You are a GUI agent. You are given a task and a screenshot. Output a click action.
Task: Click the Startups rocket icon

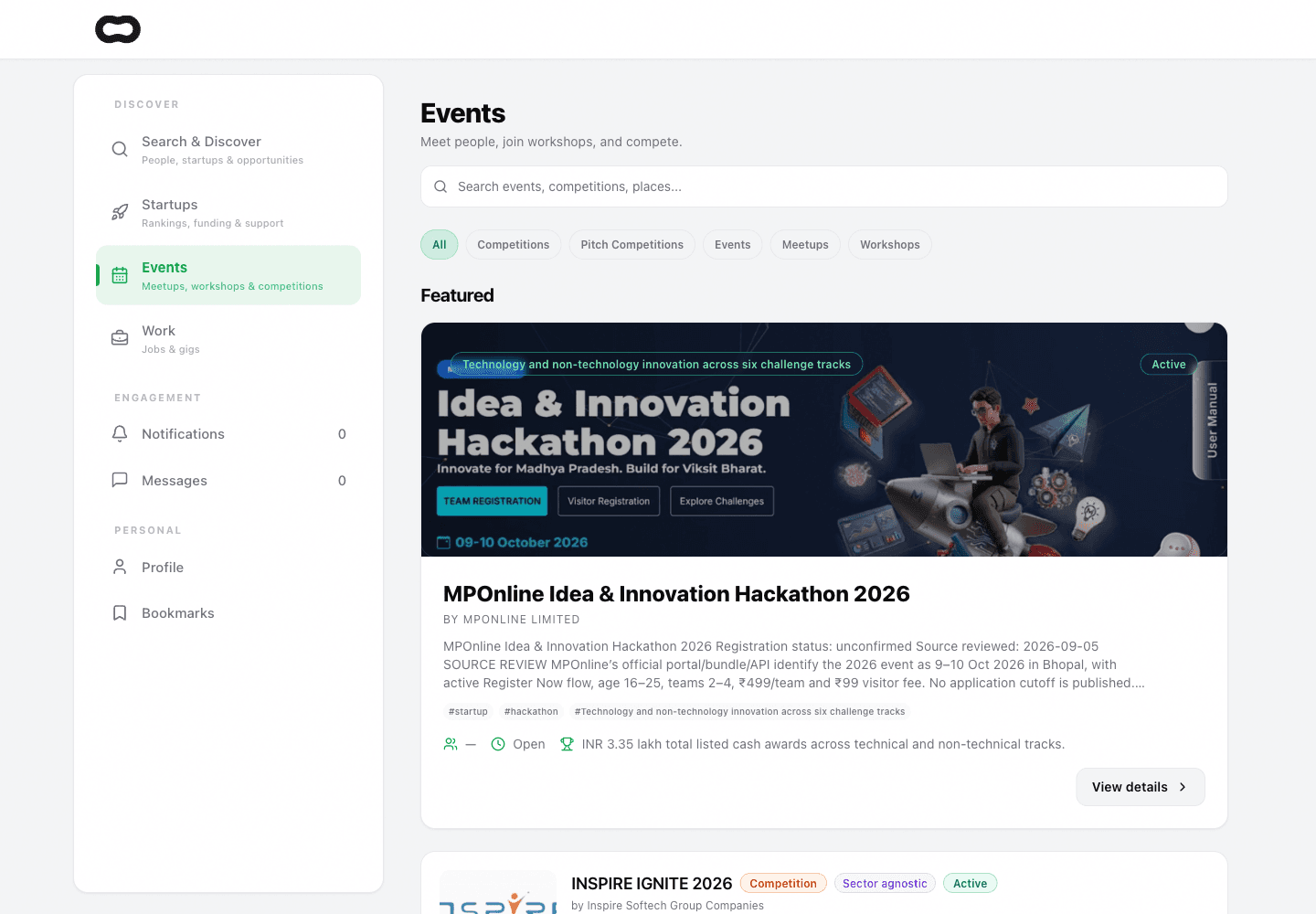tap(120, 212)
